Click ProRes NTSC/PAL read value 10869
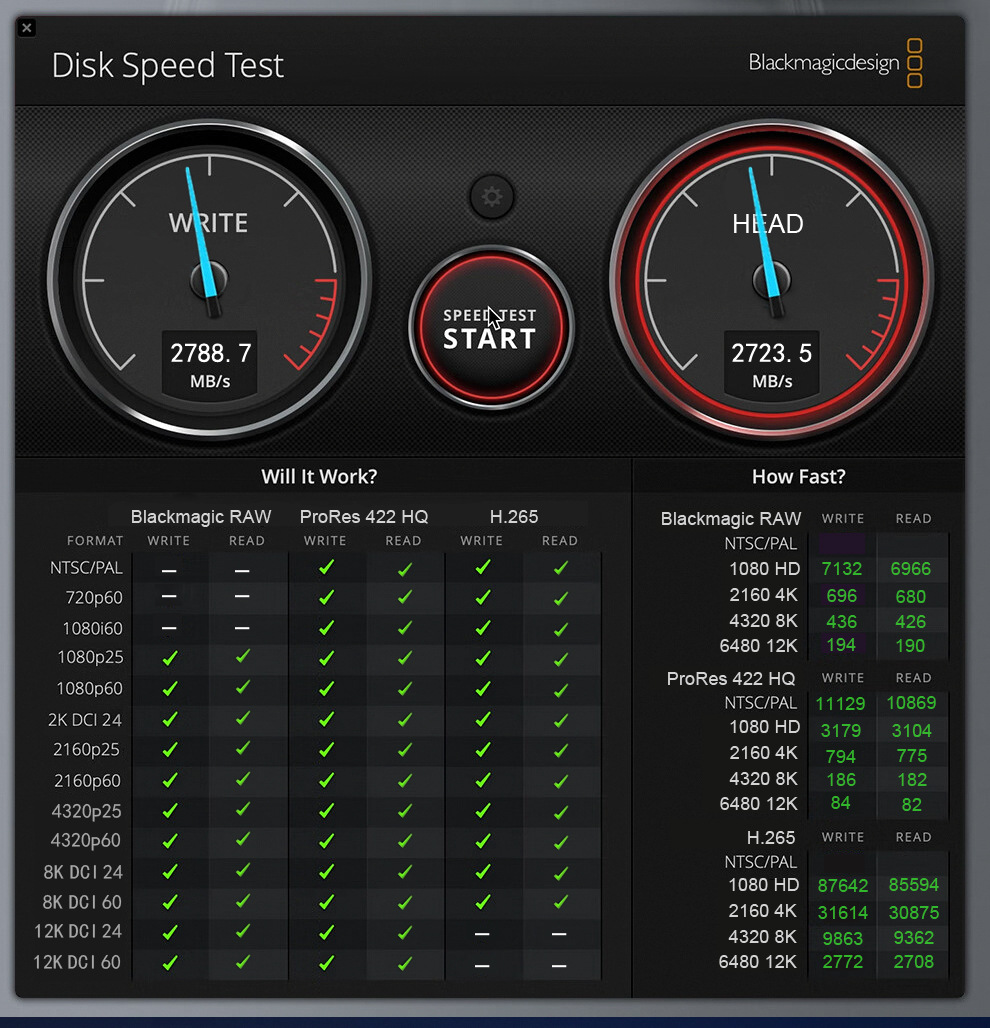This screenshot has height=1028, width=990. click(x=911, y=703)
